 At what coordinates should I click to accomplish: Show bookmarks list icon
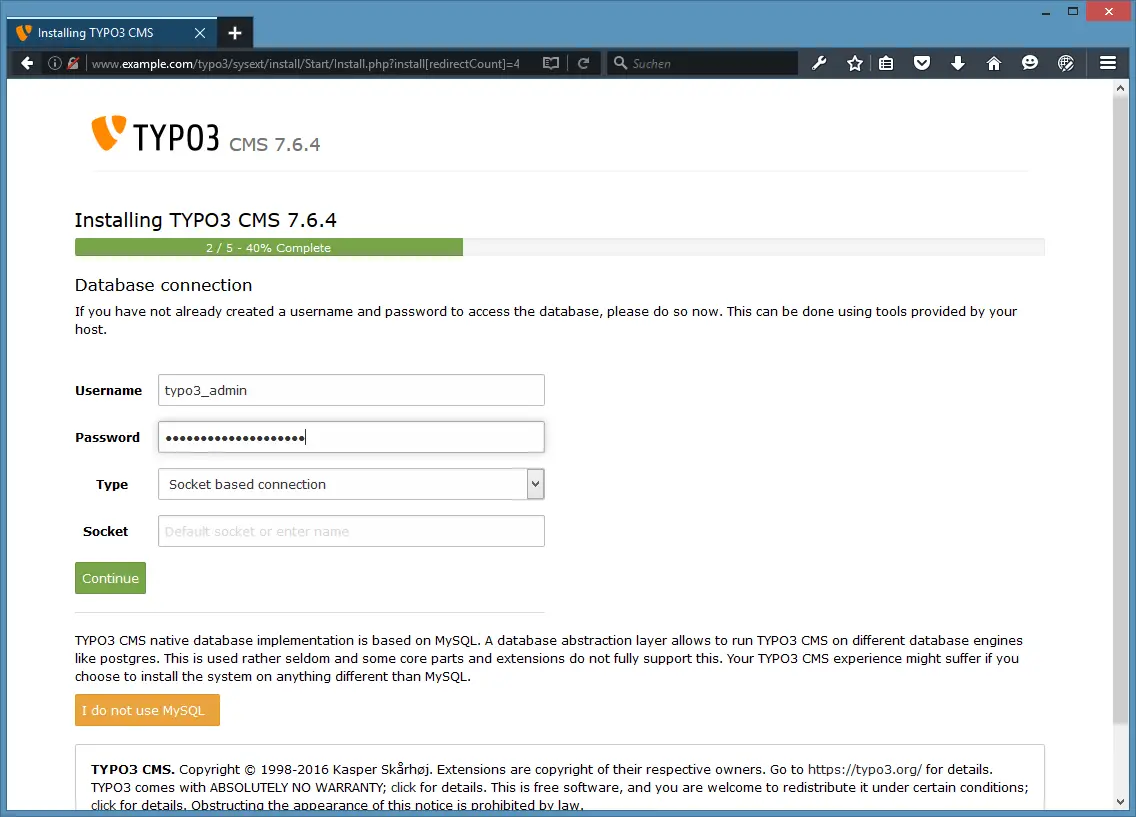[886, 63]
